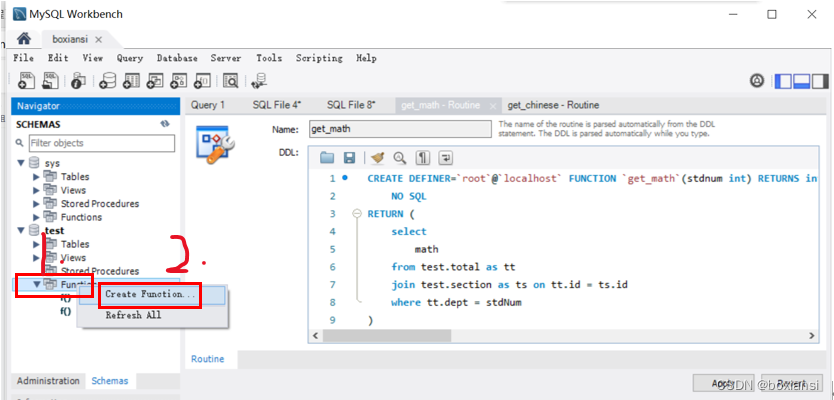Image resolution: width=834 pixels, height=400 pixels.
Task: Expand Functions under sys schema
Action: tap(36, 217)
